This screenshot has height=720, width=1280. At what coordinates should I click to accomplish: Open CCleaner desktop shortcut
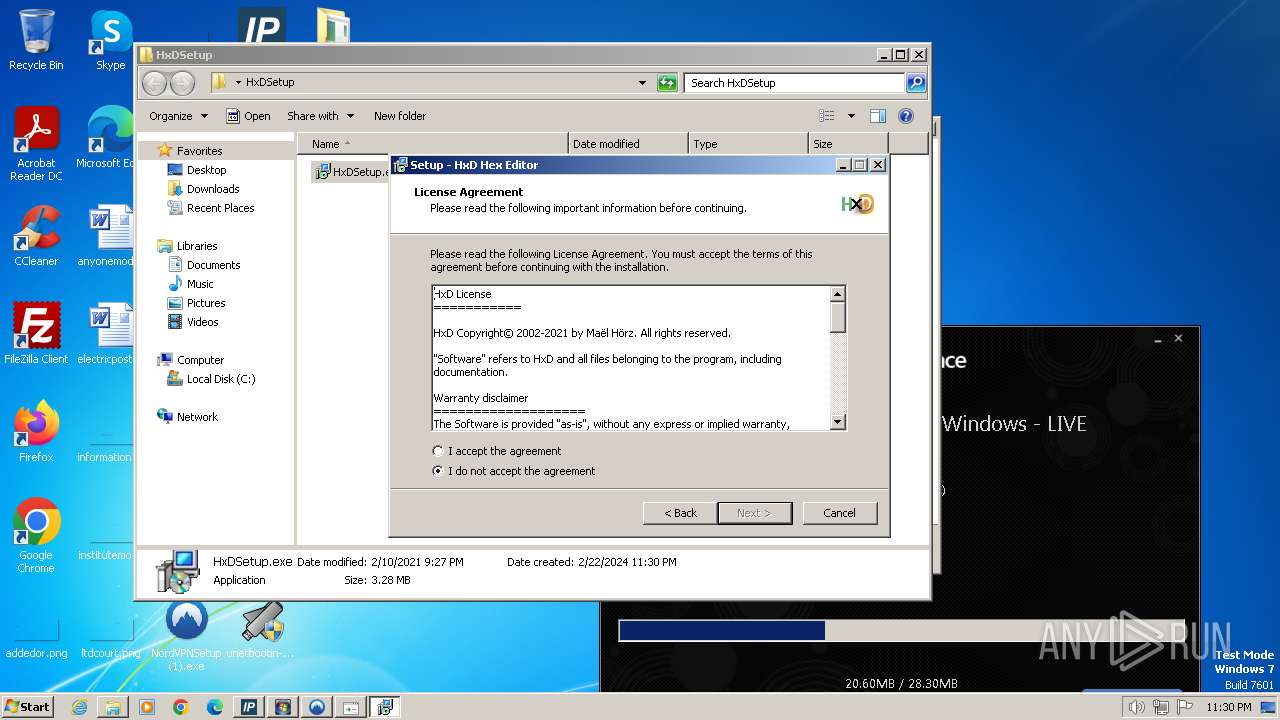36,236
